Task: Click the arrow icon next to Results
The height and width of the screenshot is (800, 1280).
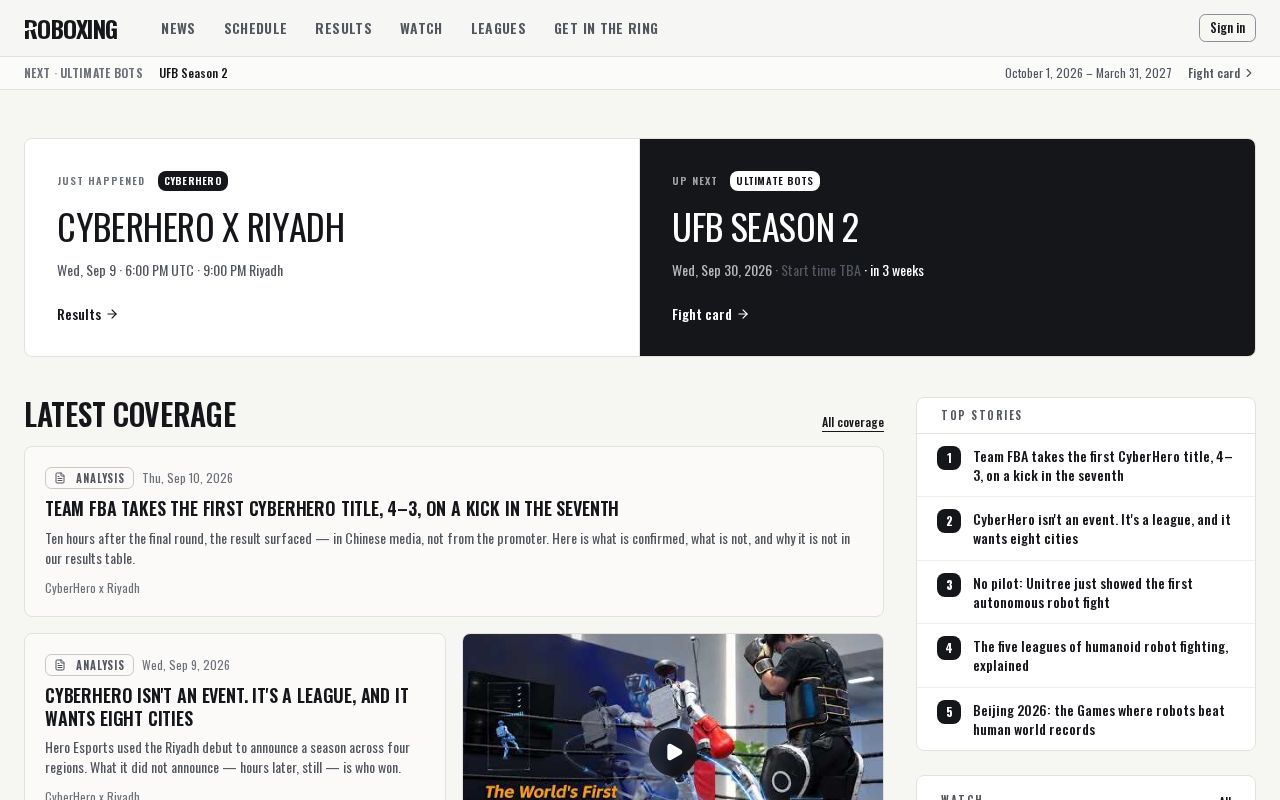Action: click(x=112, y=314)
